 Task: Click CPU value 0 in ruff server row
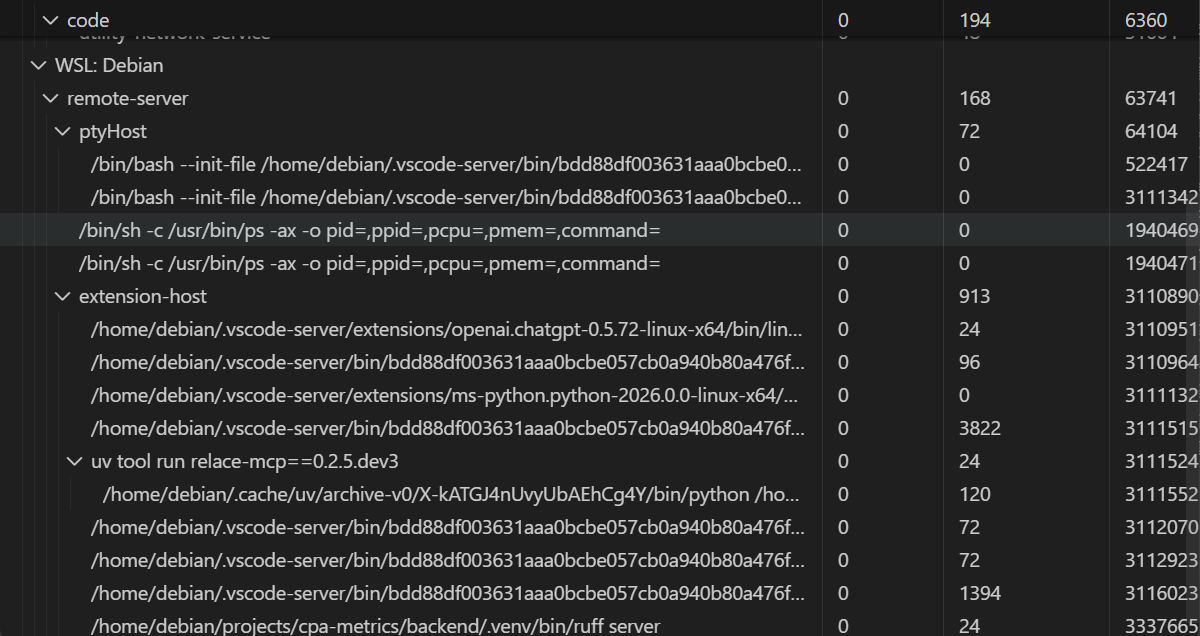point(843,626)
